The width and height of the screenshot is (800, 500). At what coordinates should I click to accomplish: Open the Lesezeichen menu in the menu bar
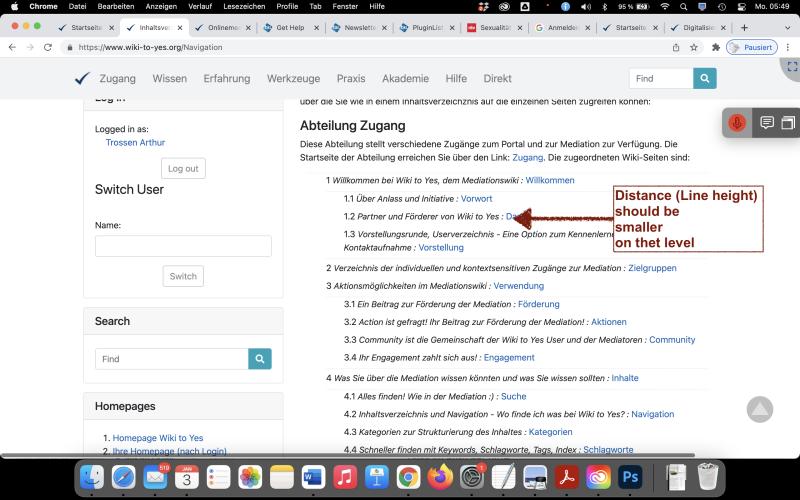244,6
